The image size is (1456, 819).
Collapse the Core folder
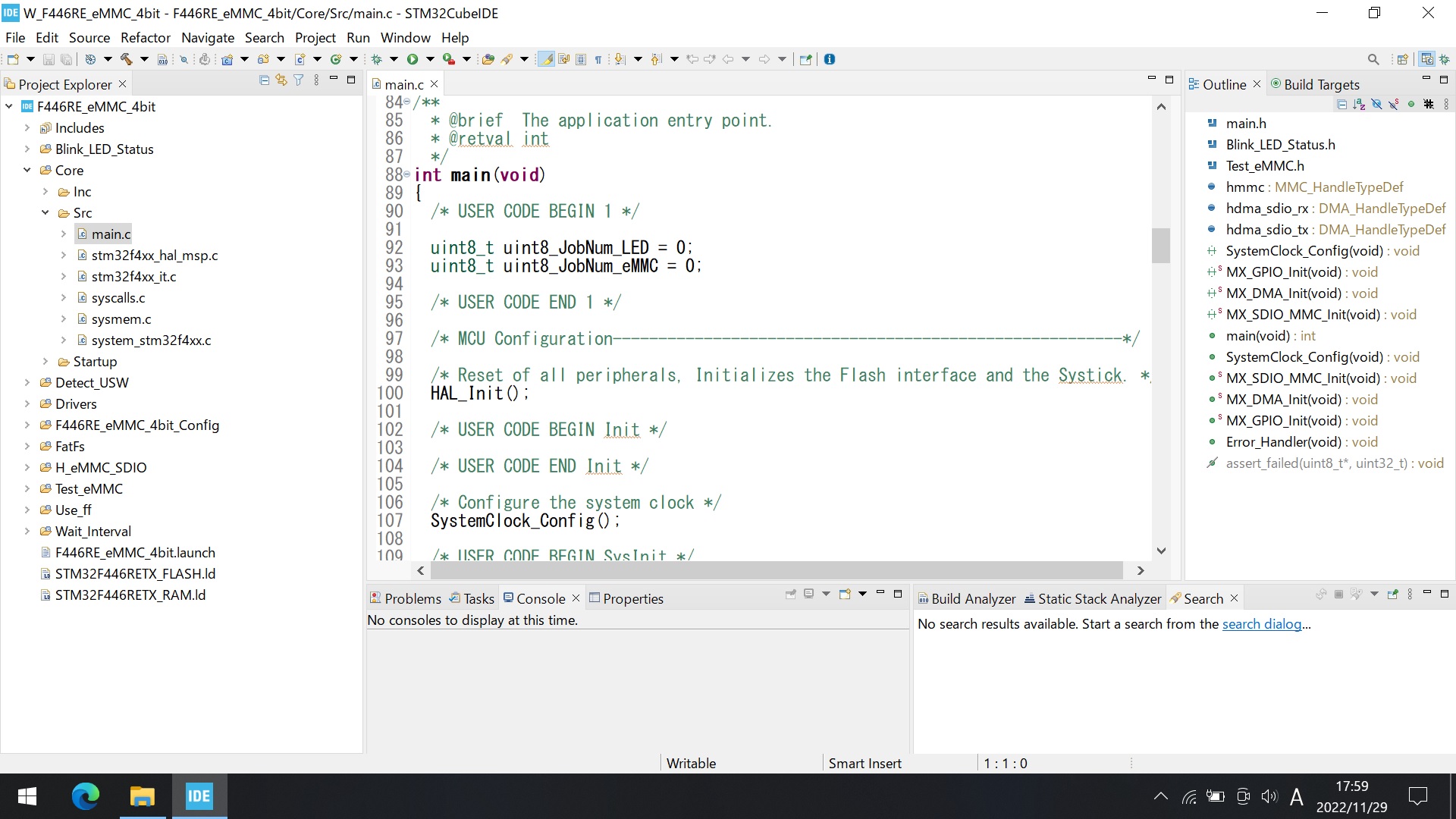(x=27, y=171)
